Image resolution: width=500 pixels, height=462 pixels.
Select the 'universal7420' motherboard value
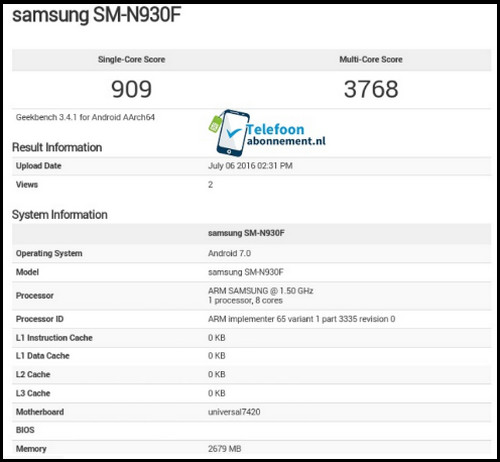click(234, 412)
